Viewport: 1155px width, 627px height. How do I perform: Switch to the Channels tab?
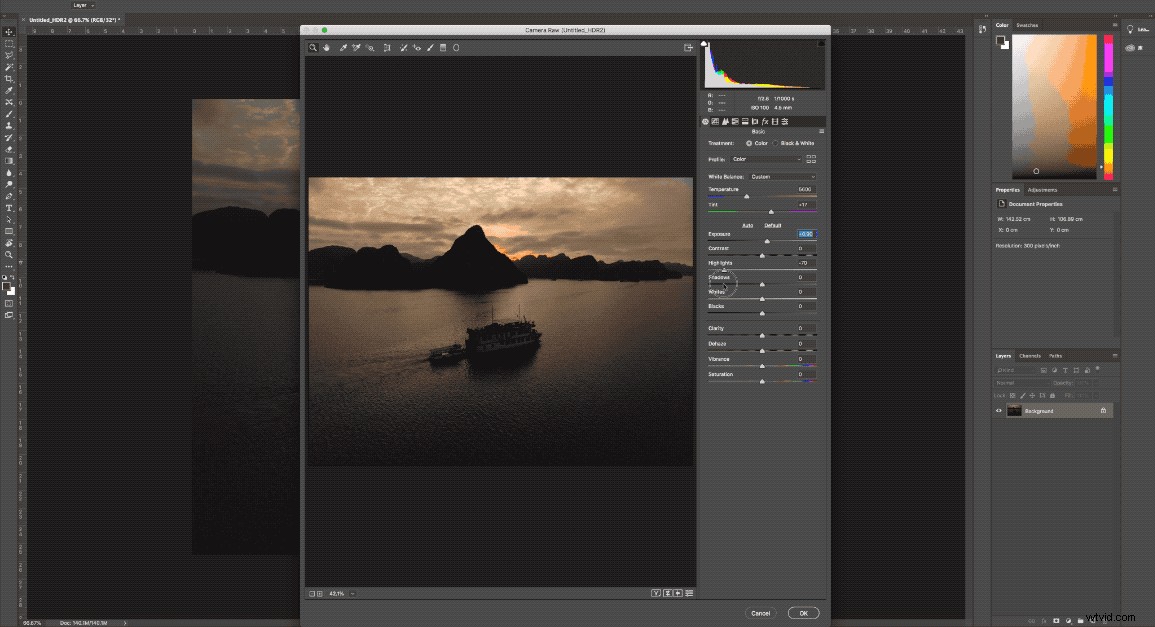[x=1029, y=356]
